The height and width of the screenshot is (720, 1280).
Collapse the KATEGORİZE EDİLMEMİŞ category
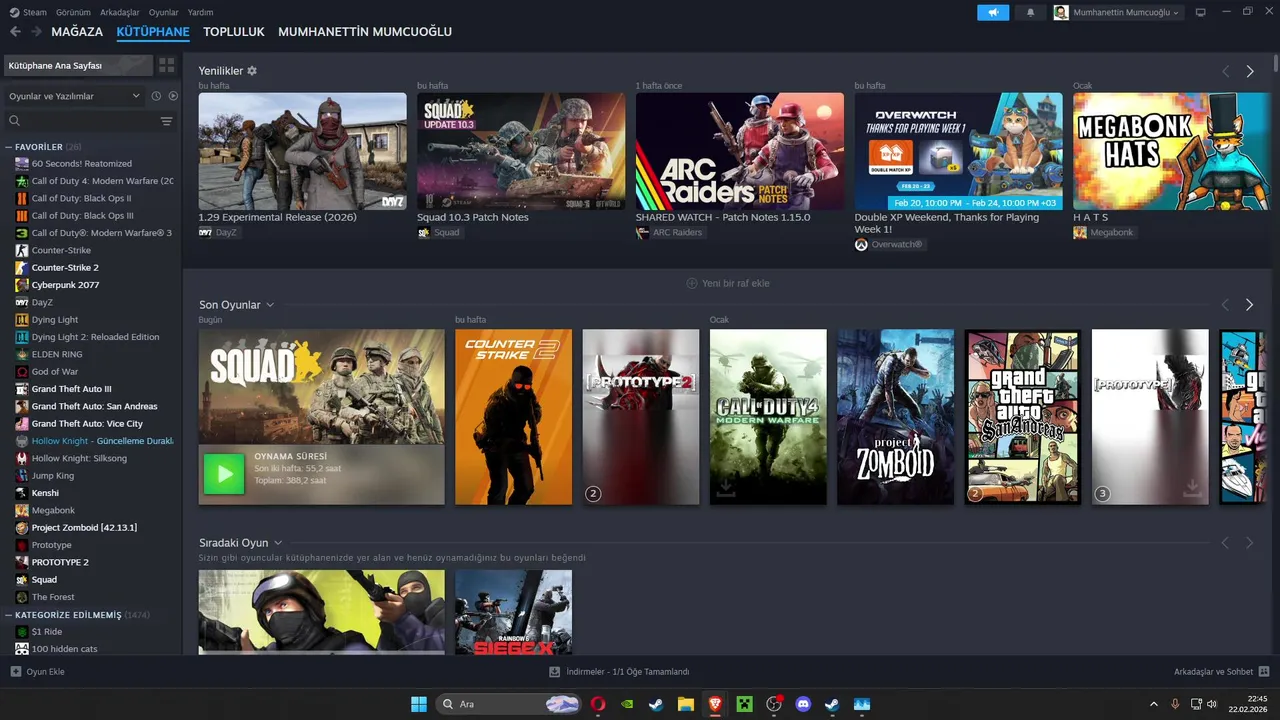coord(9,615)
